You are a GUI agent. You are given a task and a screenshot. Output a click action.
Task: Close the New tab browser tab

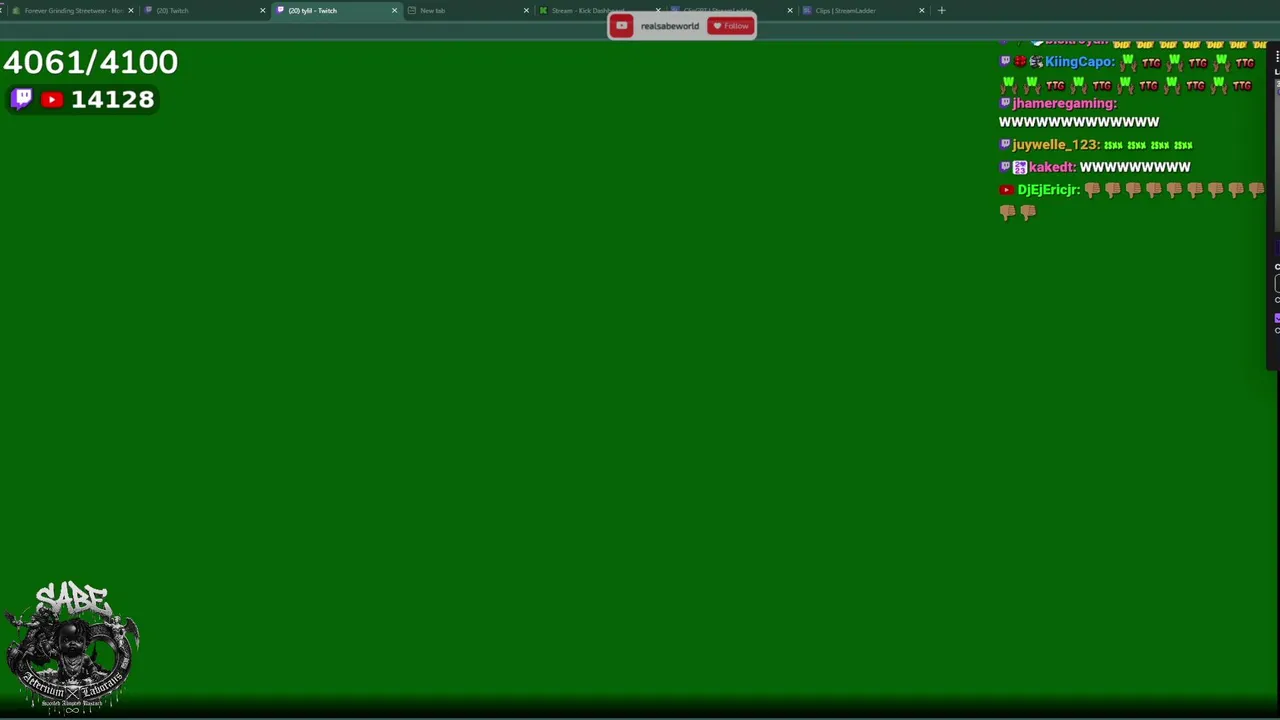(x=526, y=10)
